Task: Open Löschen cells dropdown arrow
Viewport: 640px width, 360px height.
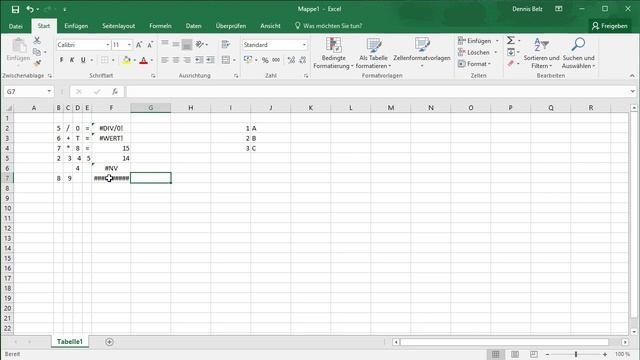Action: tap(496, 52)
